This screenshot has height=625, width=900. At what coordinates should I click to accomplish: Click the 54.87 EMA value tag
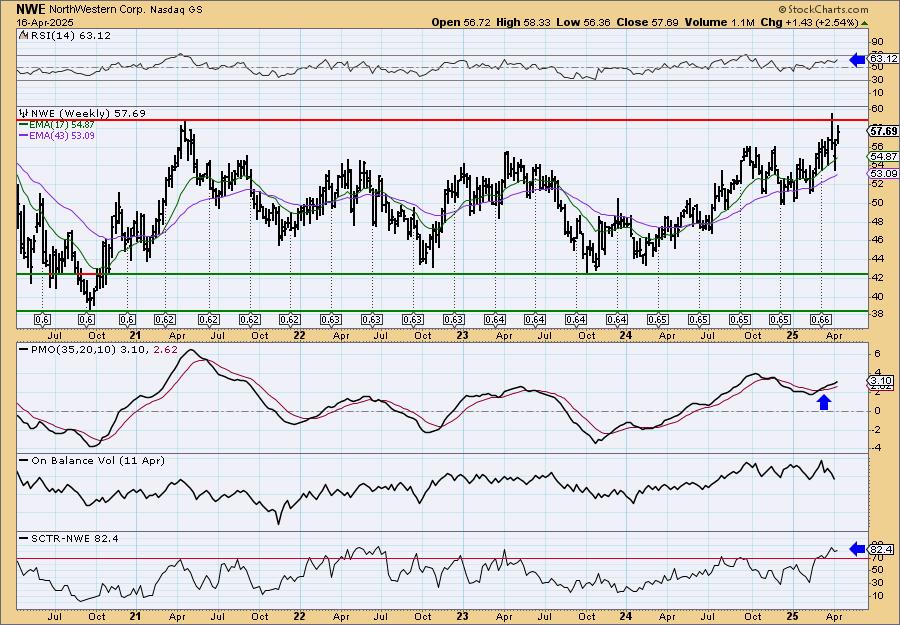pos(884,156)
